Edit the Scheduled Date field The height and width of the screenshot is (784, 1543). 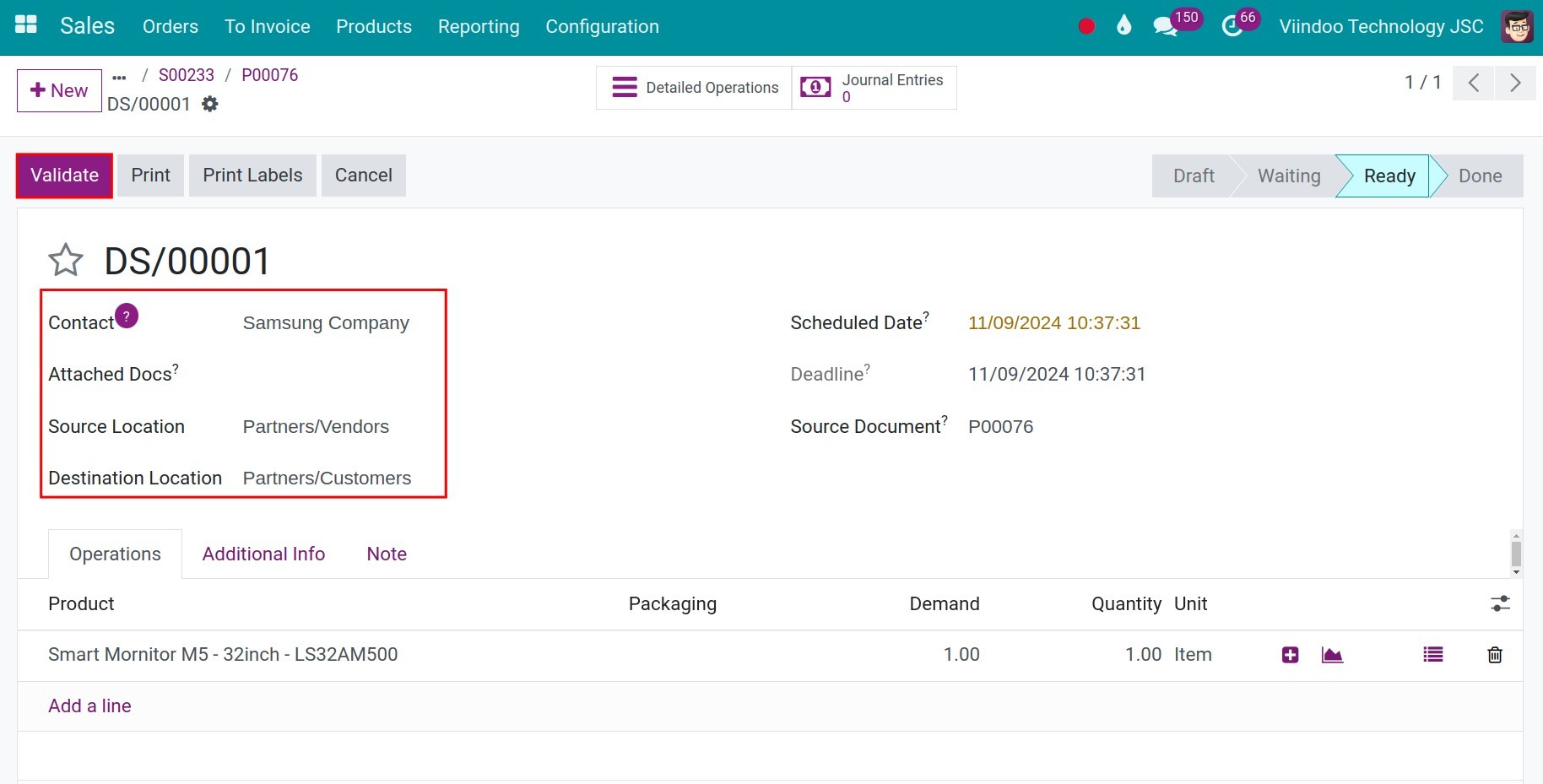[x=1054, y=323]
